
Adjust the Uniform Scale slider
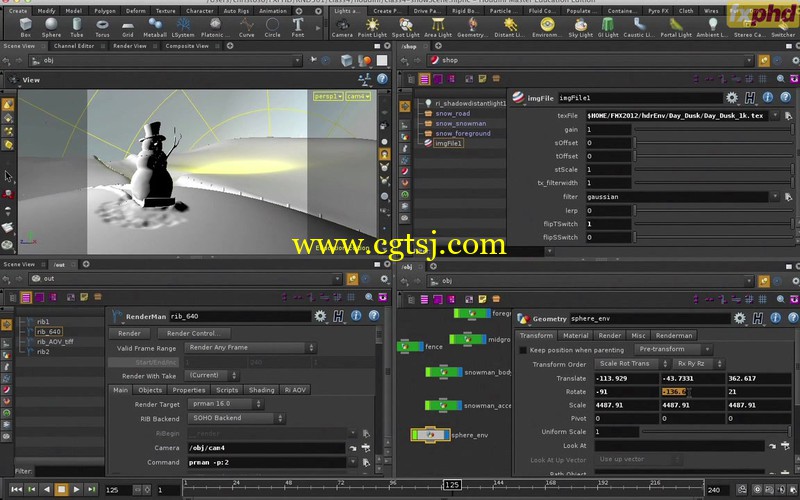coord(718,432)
